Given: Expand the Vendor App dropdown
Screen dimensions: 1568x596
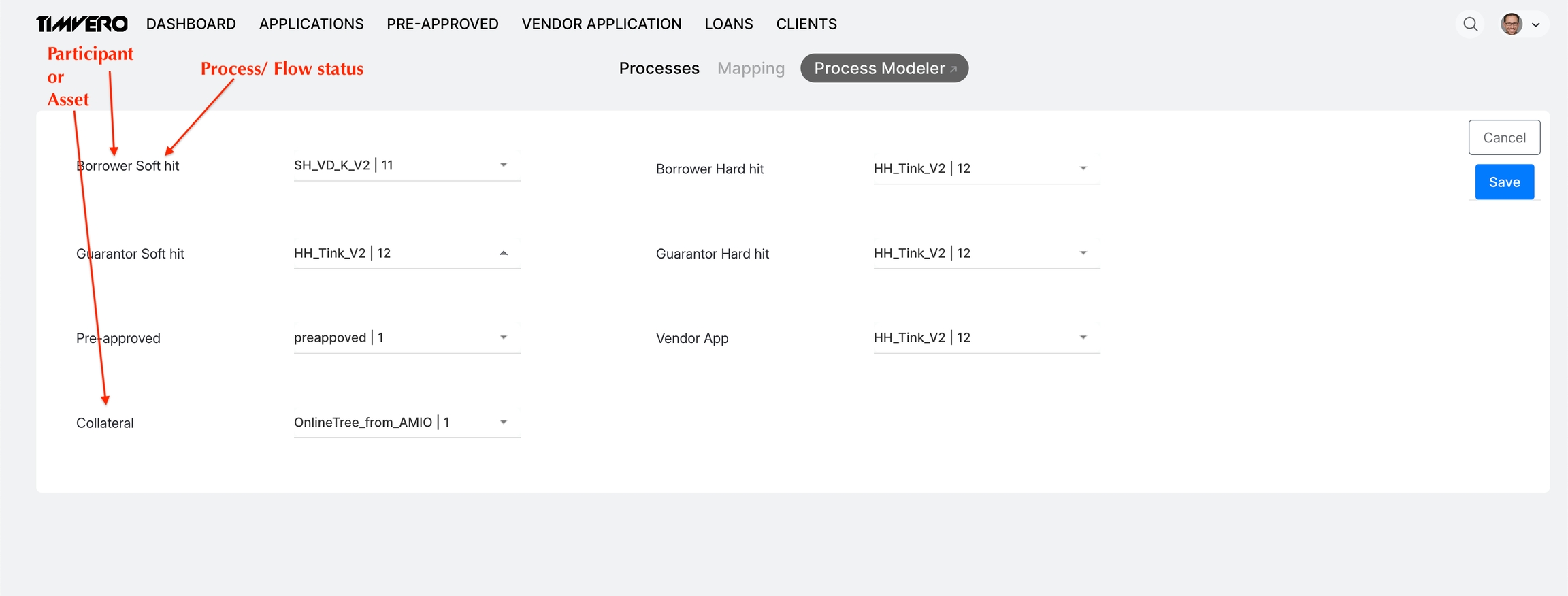Looking at the screenshot, I should pos(1083,337).
